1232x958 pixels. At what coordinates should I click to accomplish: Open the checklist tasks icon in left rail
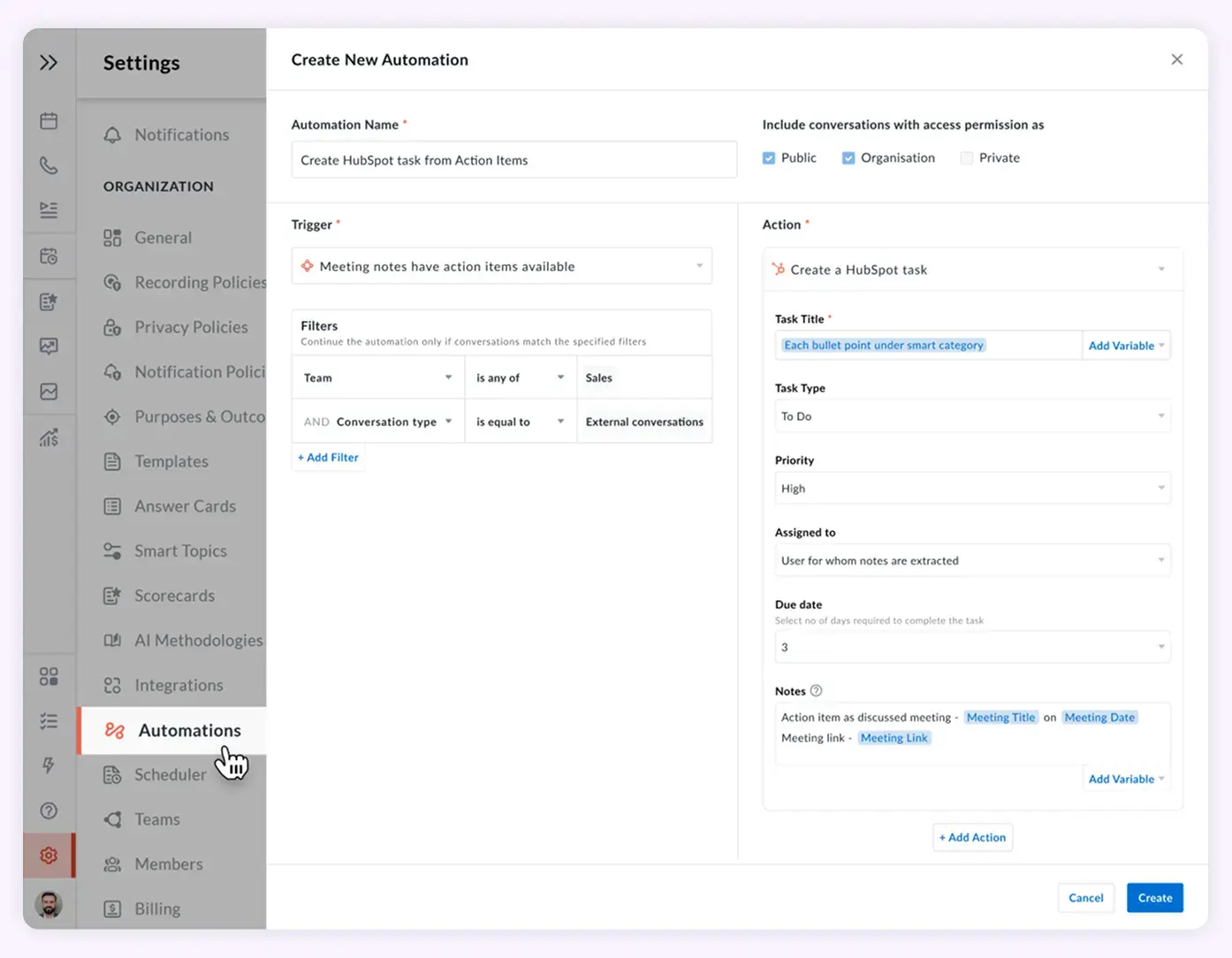pyautogui.click(x=49, y=721)
